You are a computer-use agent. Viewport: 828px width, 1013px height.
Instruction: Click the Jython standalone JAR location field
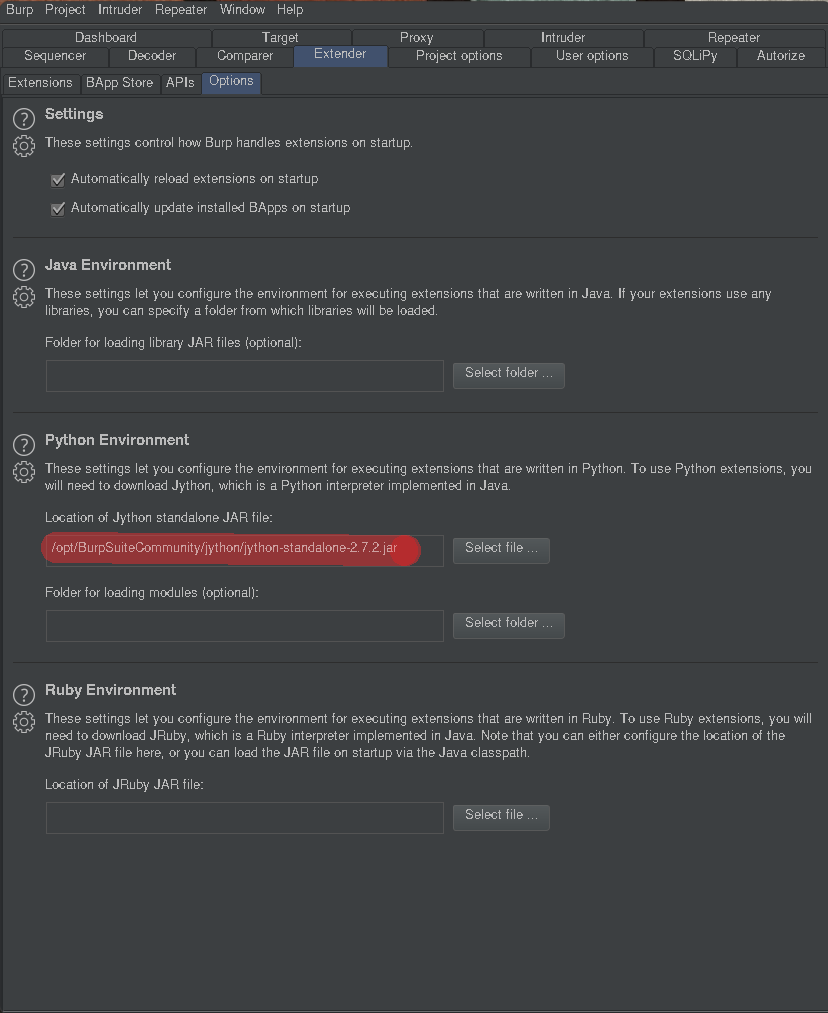(244, 549)
